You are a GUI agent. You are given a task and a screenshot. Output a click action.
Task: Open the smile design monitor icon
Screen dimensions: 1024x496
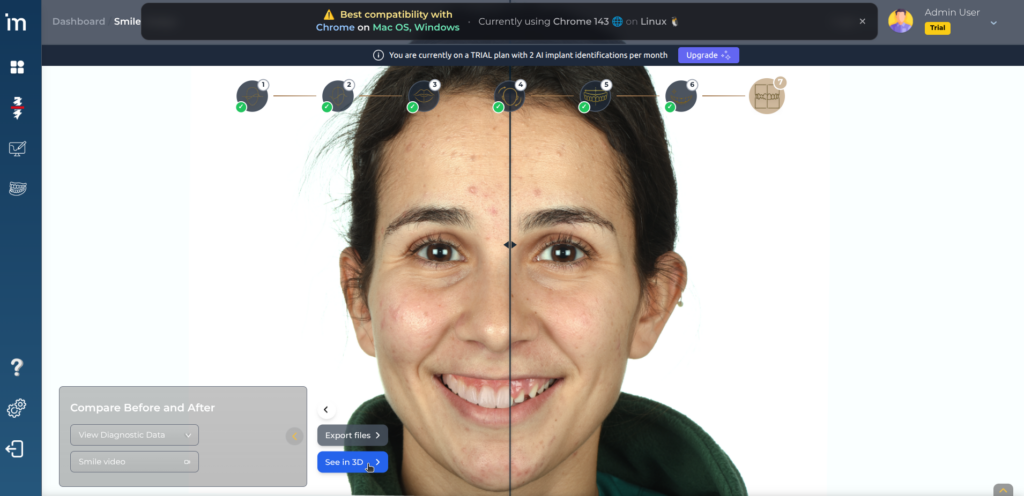17,149
